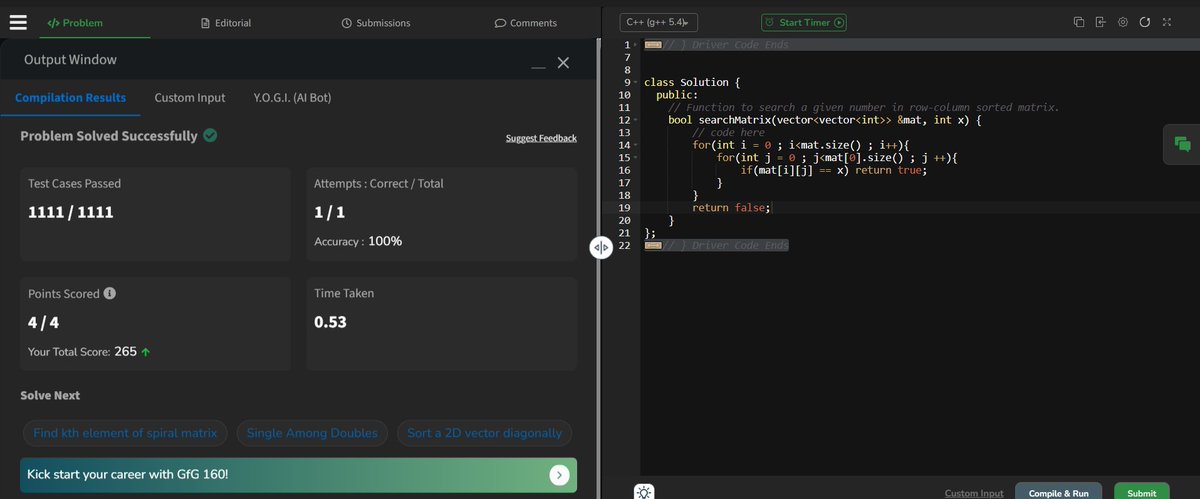
Task: Click the panel splitter handle icon
Action: [600, 247]
